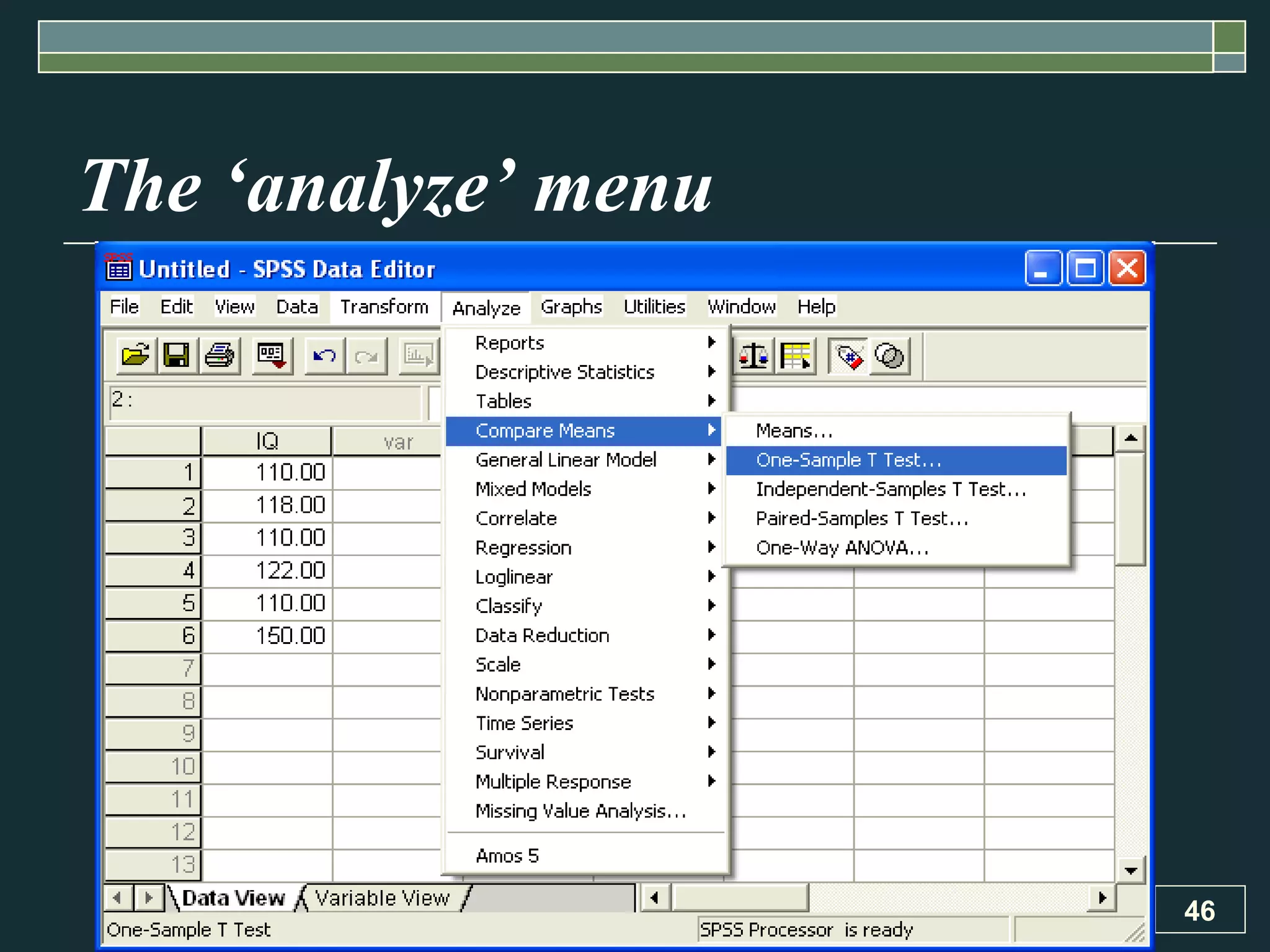1270x952 pixels.
Task: Choose One-Sample T Test menu entry
Action: (896, 460)
